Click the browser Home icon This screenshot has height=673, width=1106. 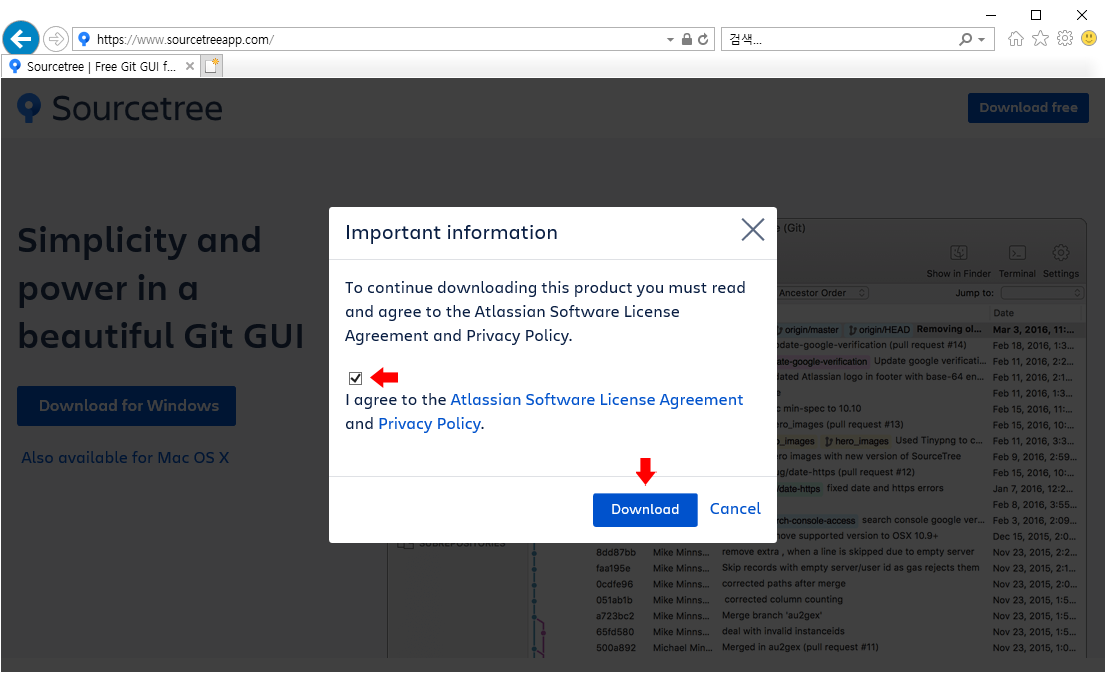tap(1016, 39)
